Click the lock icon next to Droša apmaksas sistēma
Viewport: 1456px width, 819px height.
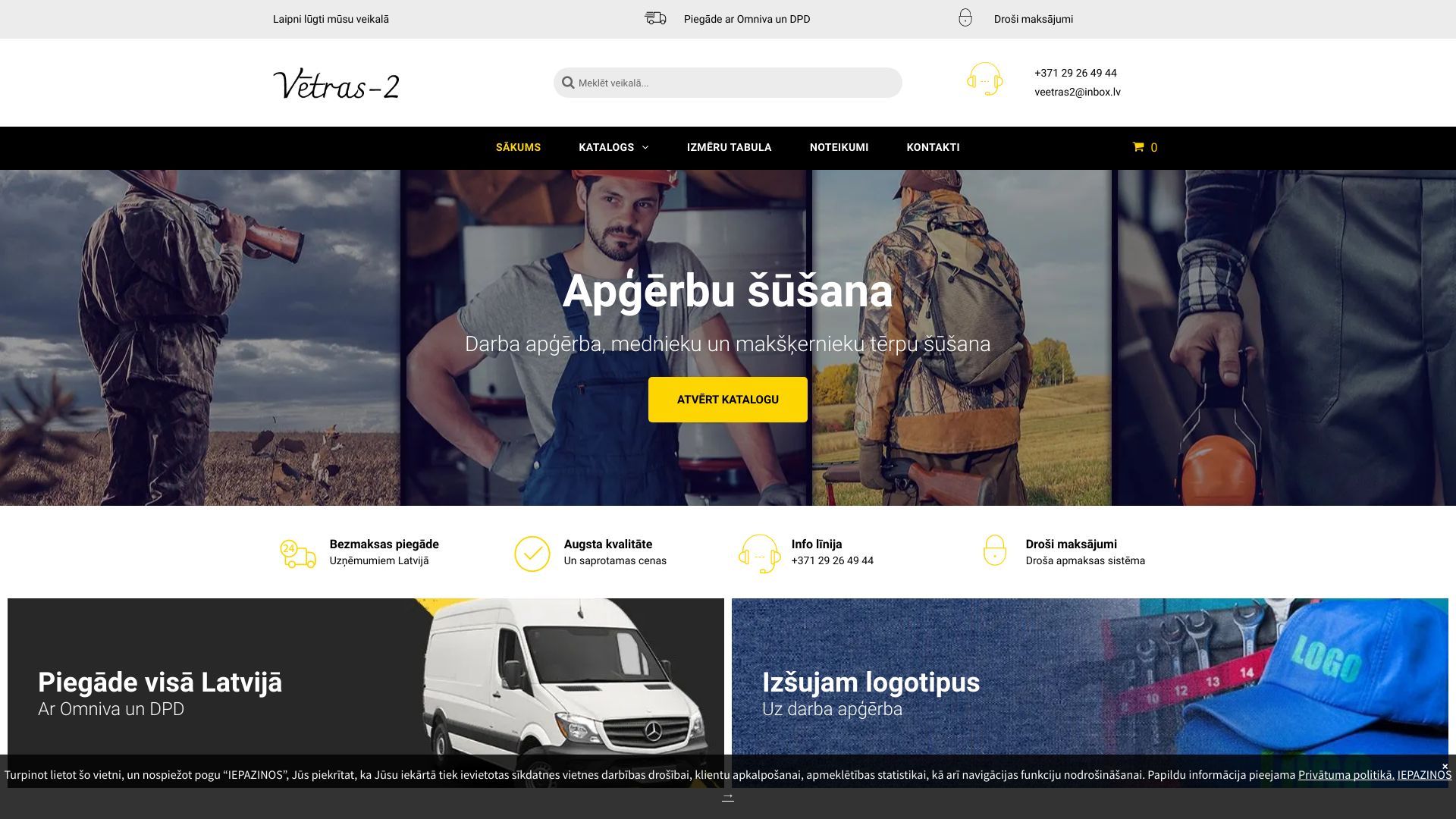pyautogui.click(x=995, y=553)
